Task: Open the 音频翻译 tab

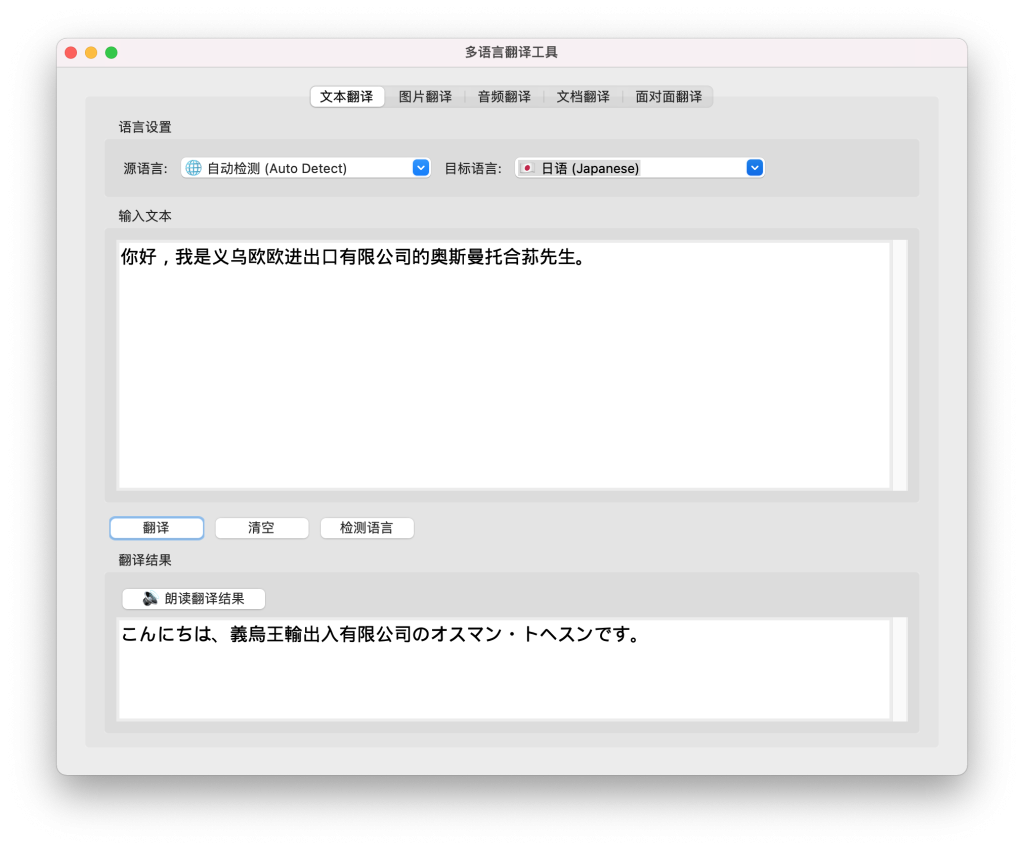Action: pyautogui.click(x=504, y=97)
